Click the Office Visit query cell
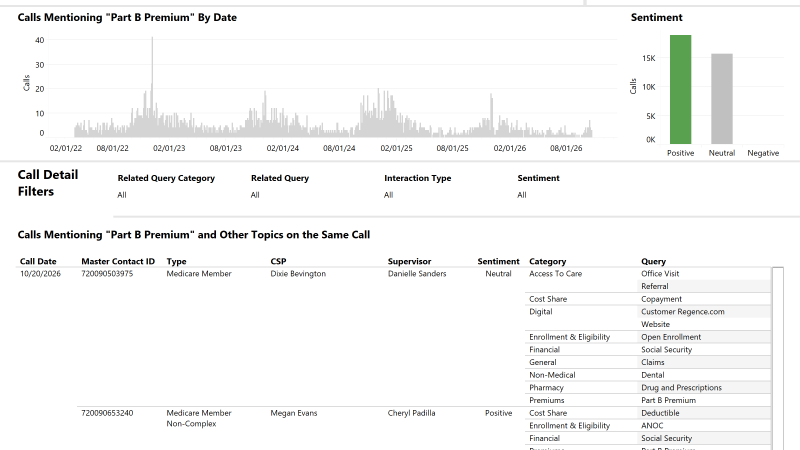Viewport: 800px width, 450px height. click(x=660, y=273)
